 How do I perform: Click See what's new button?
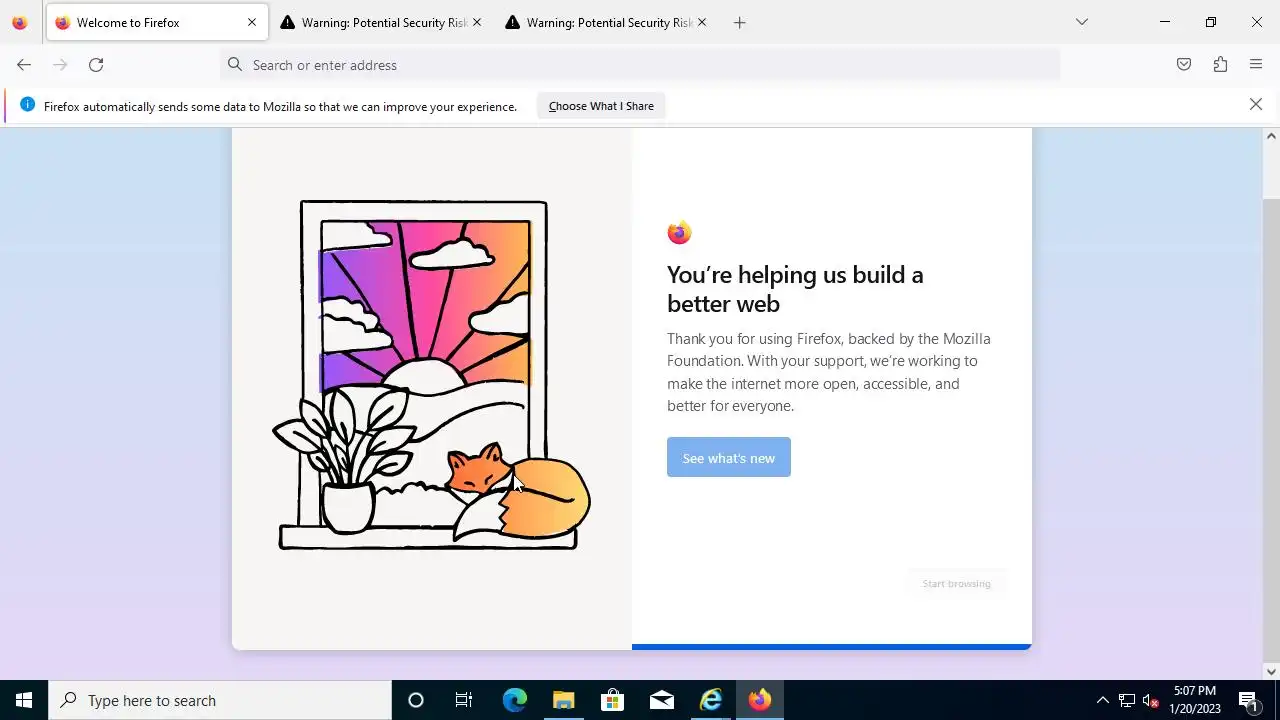pyautogui.click(x=729, y=457)
